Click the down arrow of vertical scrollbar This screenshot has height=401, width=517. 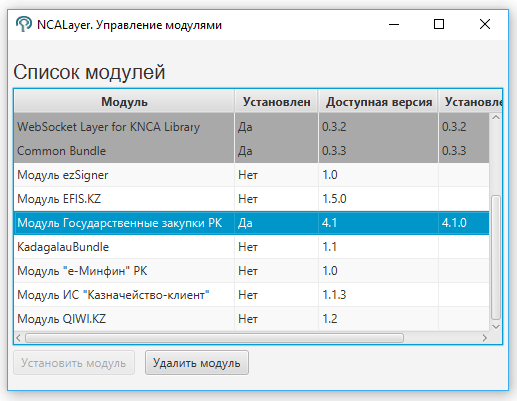click(x=496, y=327)
